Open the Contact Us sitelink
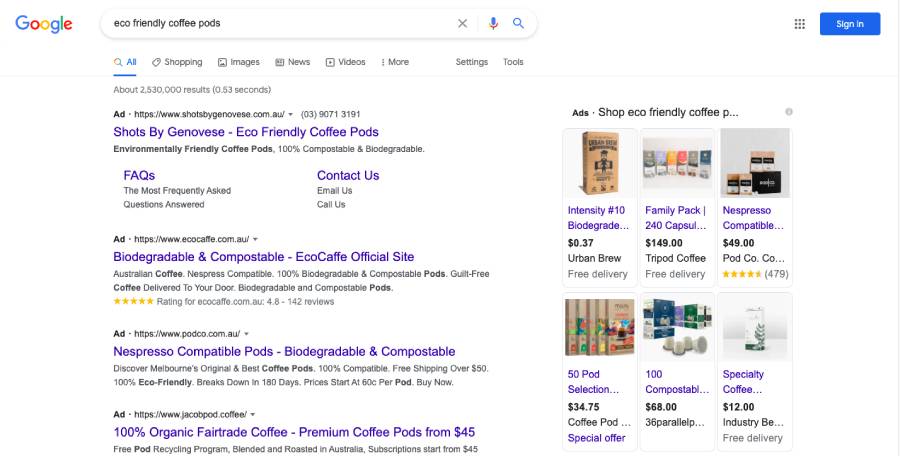Viewport: 900px width, 456px height. tap(348, 175)
